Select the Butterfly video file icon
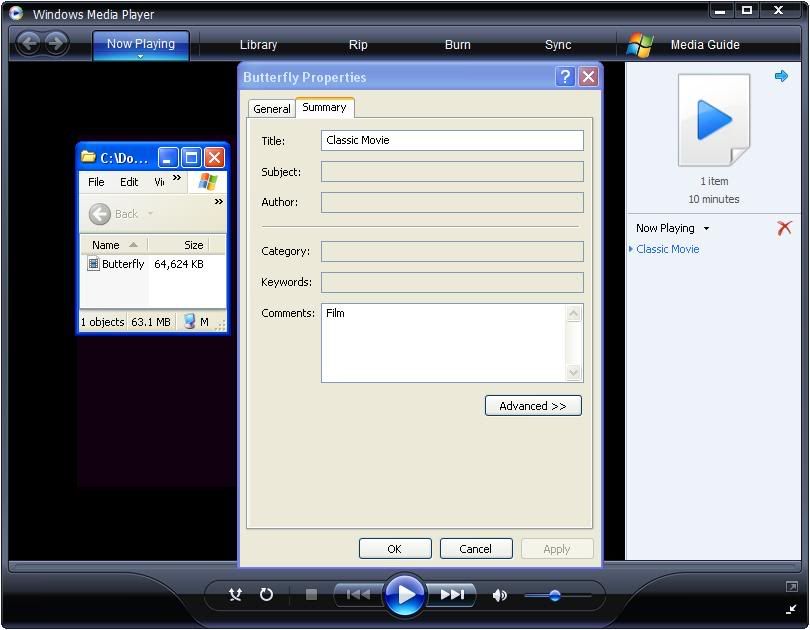 click(x=94, y=264)
